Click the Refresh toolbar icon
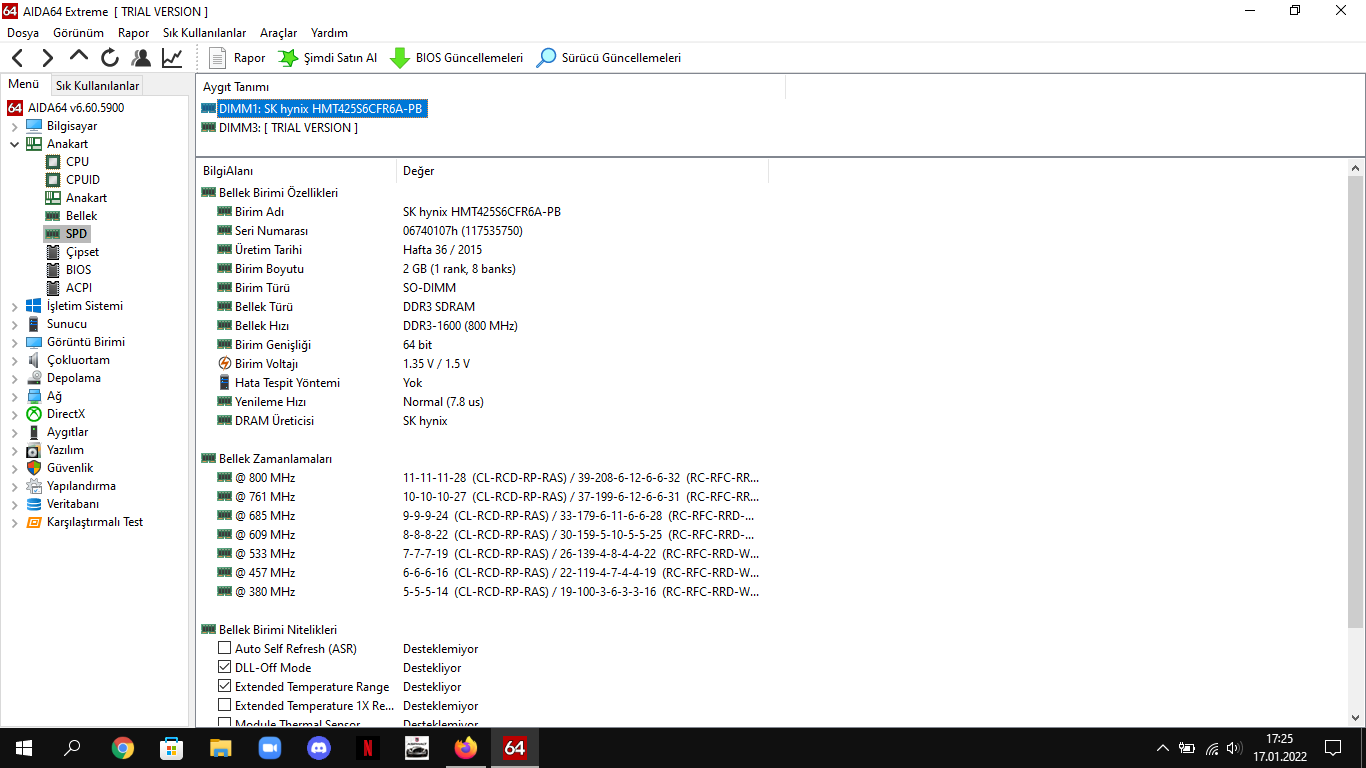Screen dimensions: 1366x768 110,58
